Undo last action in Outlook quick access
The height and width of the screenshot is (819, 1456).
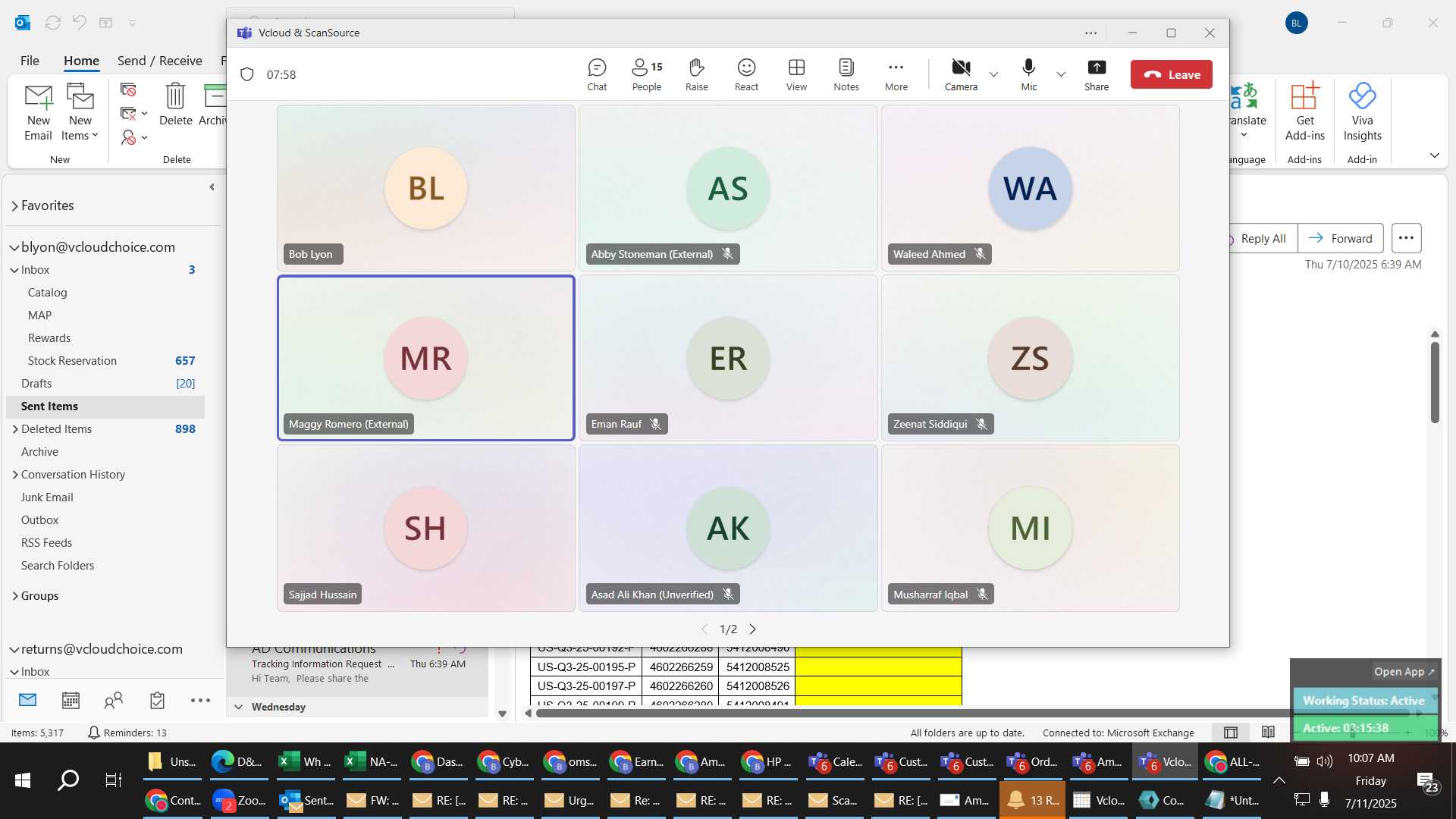[x=79, y=22]
